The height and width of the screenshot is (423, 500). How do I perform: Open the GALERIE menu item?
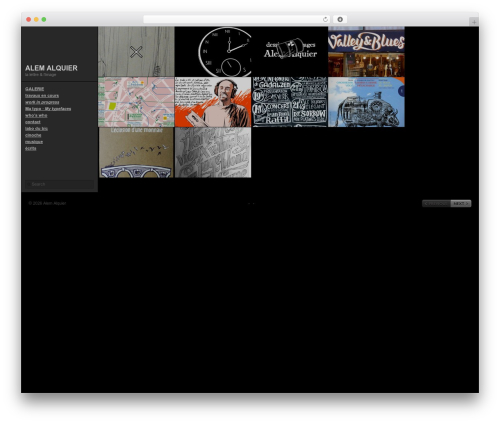tap(35, 89)
